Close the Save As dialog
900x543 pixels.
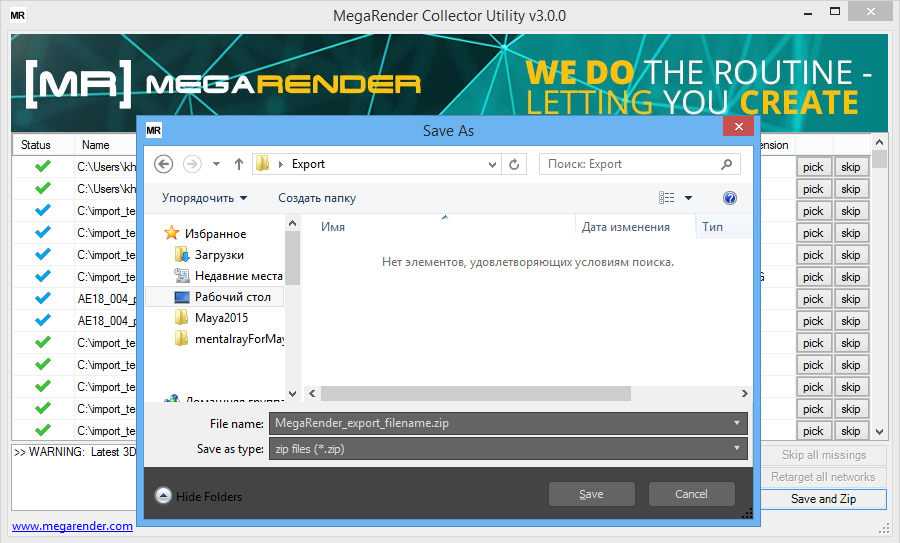point(739,126)
